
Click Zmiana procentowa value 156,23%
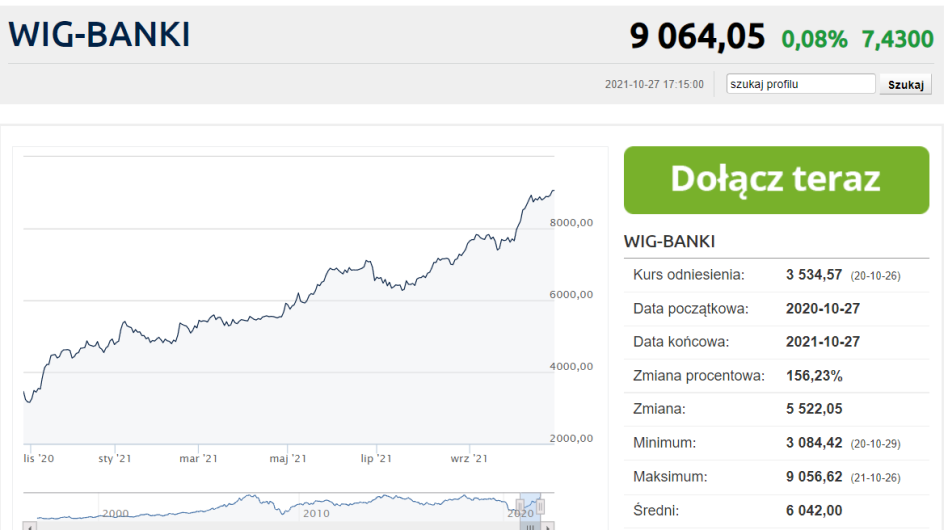(x=814, y=376)
